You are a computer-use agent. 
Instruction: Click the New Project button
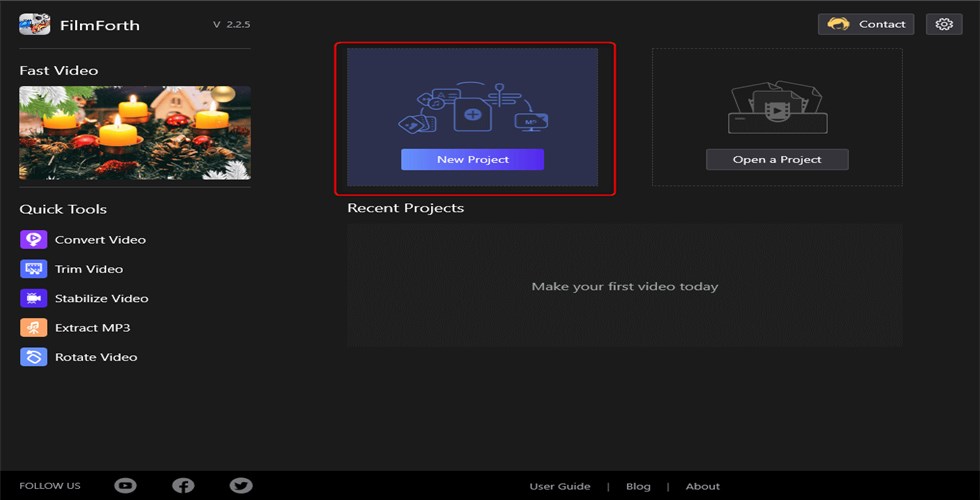[x=472, y=159]
